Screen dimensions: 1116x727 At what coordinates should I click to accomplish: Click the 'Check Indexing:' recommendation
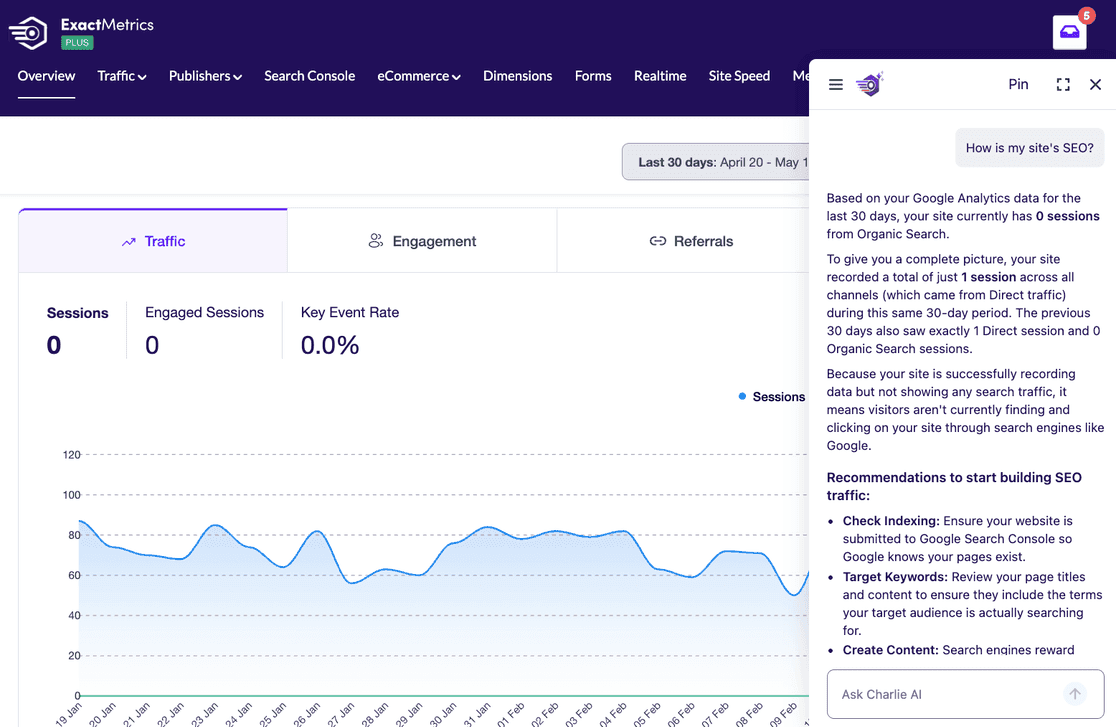[891, 521]
